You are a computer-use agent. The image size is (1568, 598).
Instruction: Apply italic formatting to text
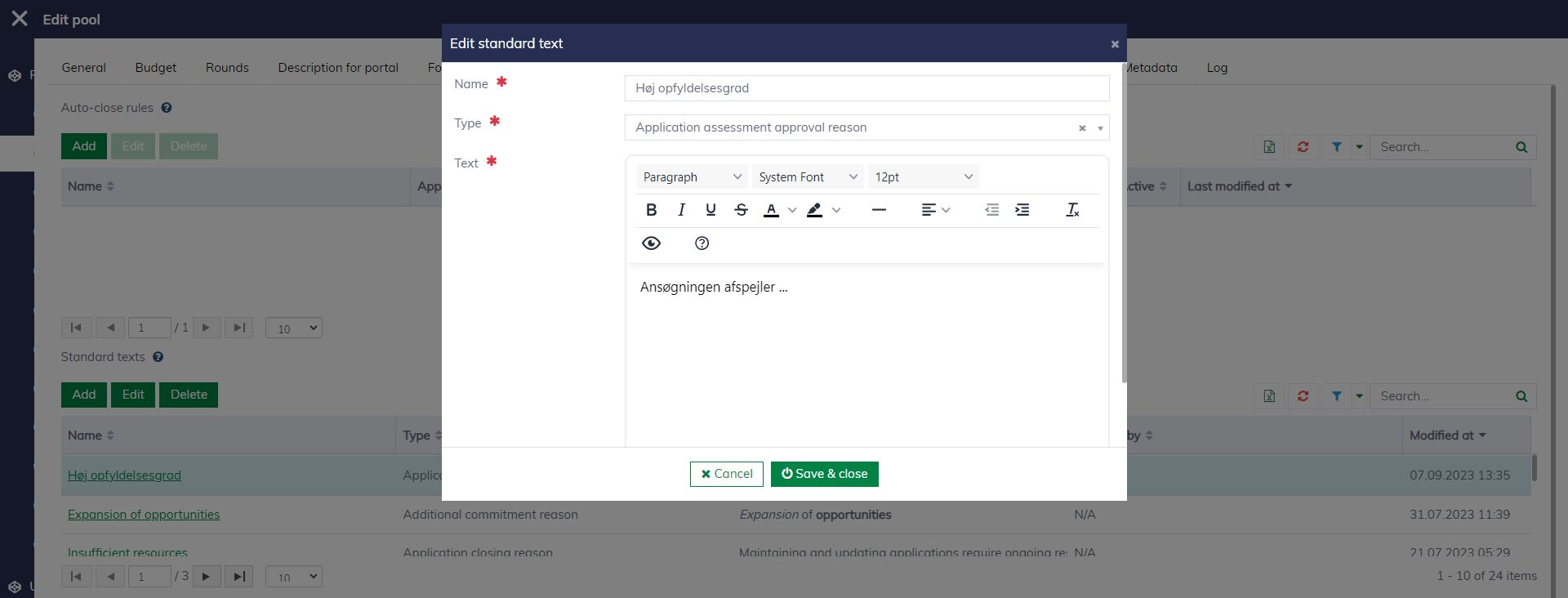pyautogui.click(x=681, y=210)
